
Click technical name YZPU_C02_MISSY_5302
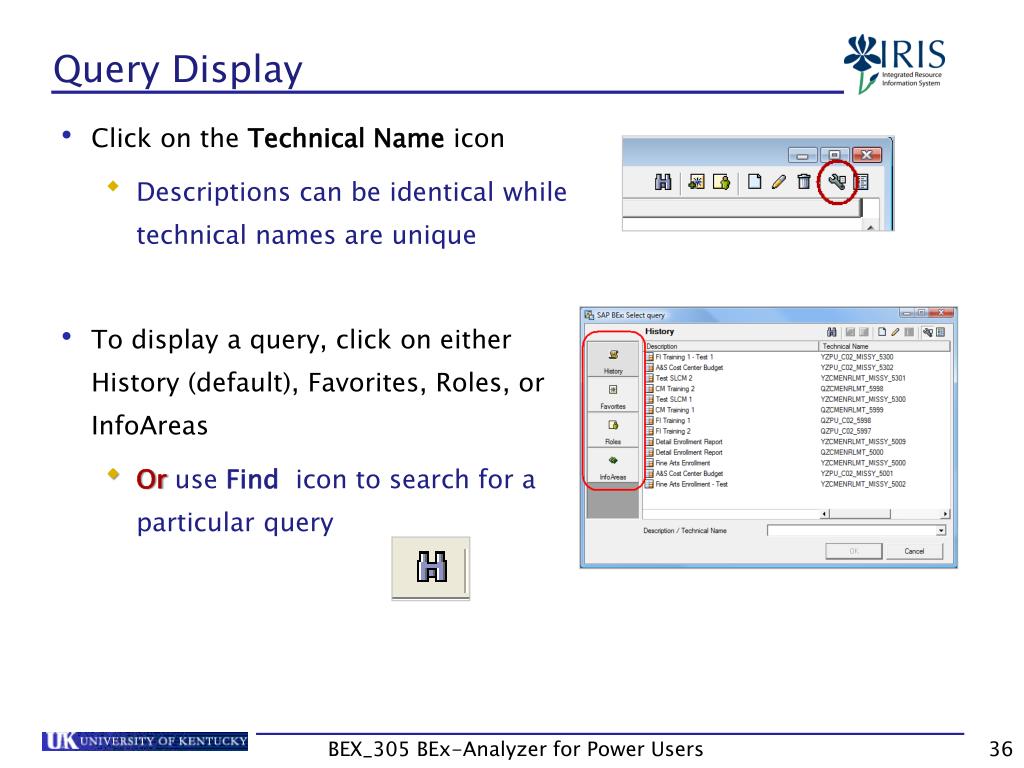857,368
